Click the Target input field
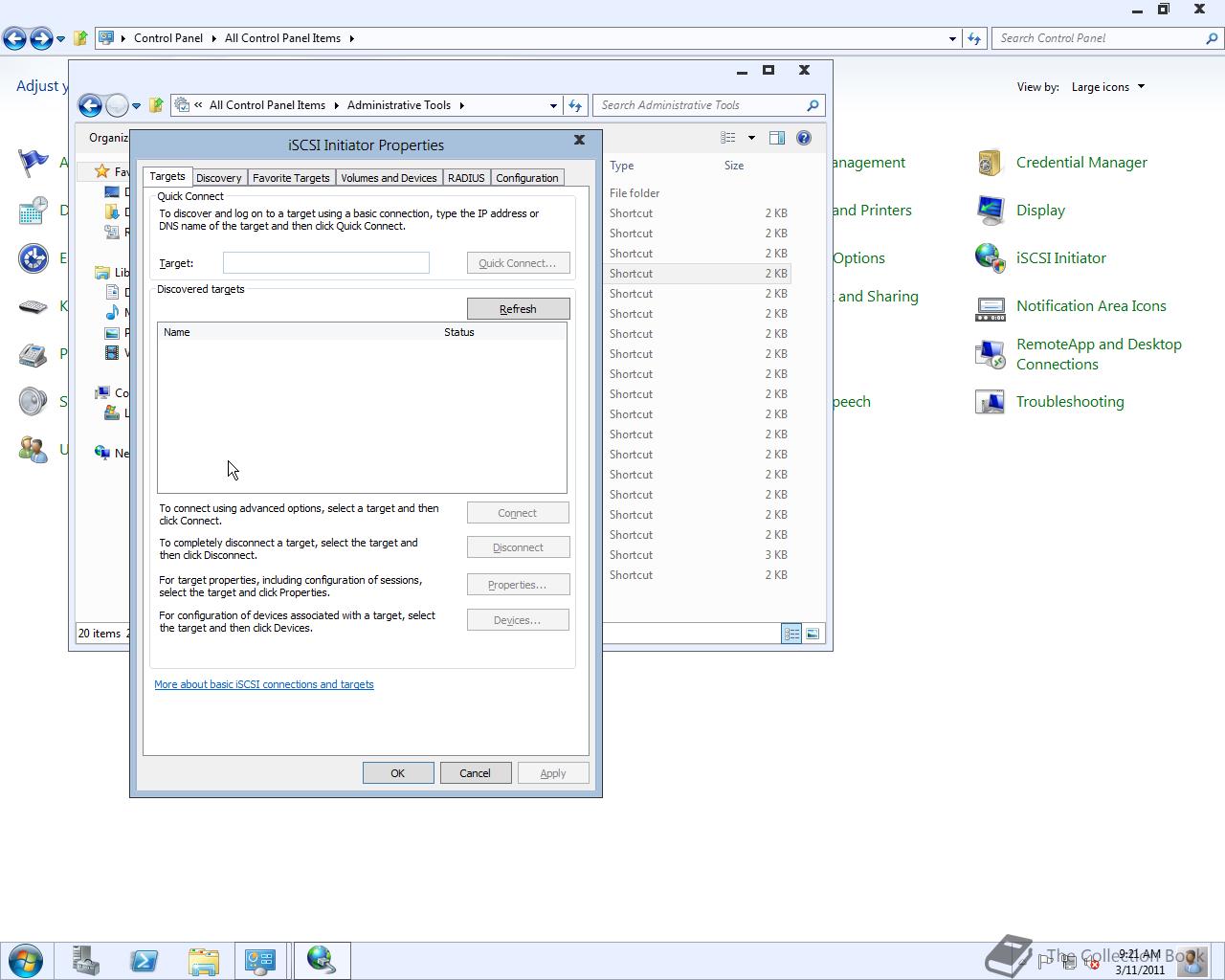The height and width of the screenshot is (980, 1225). point(325,262)
